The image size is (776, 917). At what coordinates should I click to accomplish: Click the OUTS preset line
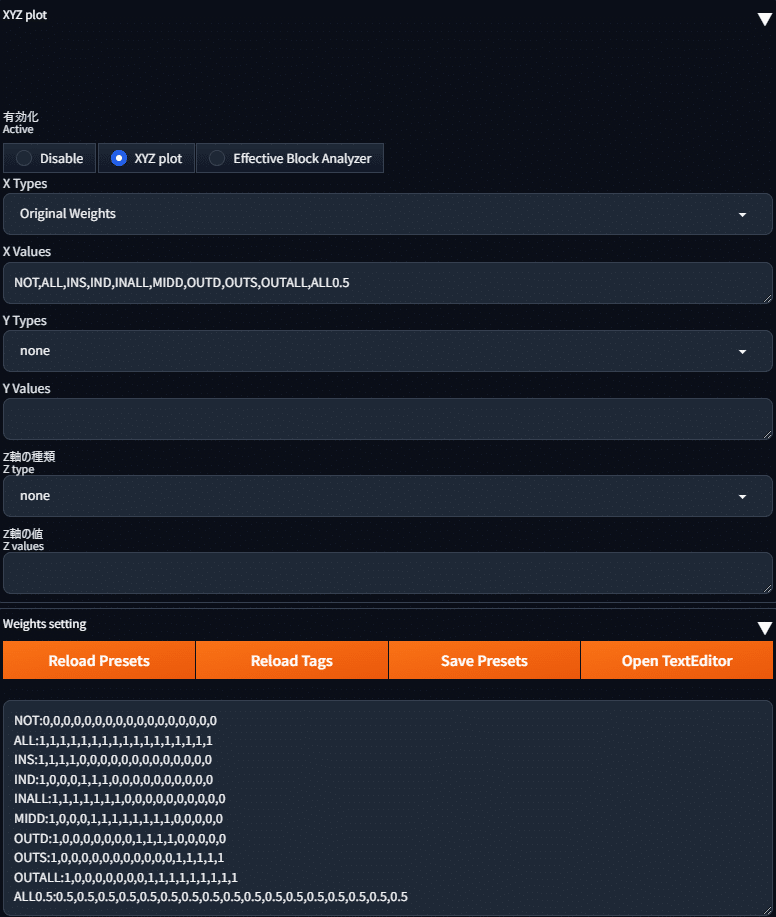pos(119,858)
